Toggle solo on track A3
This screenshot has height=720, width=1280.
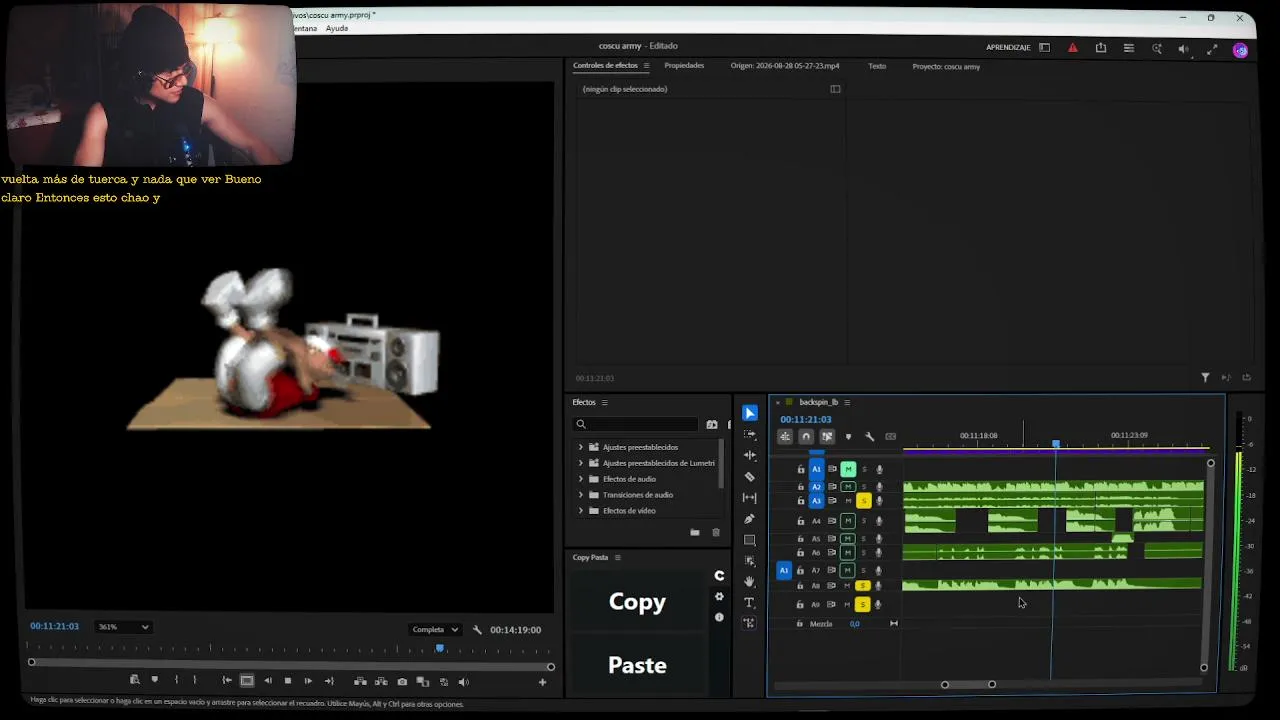point(863,501)
